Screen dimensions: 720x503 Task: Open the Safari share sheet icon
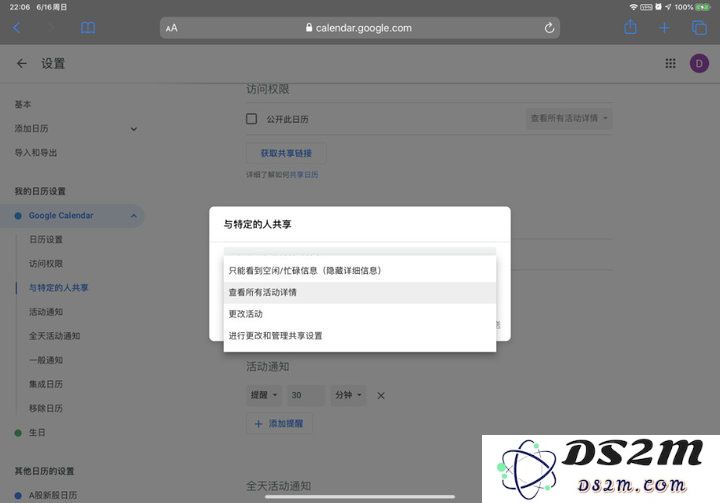(x=630, y=27)
